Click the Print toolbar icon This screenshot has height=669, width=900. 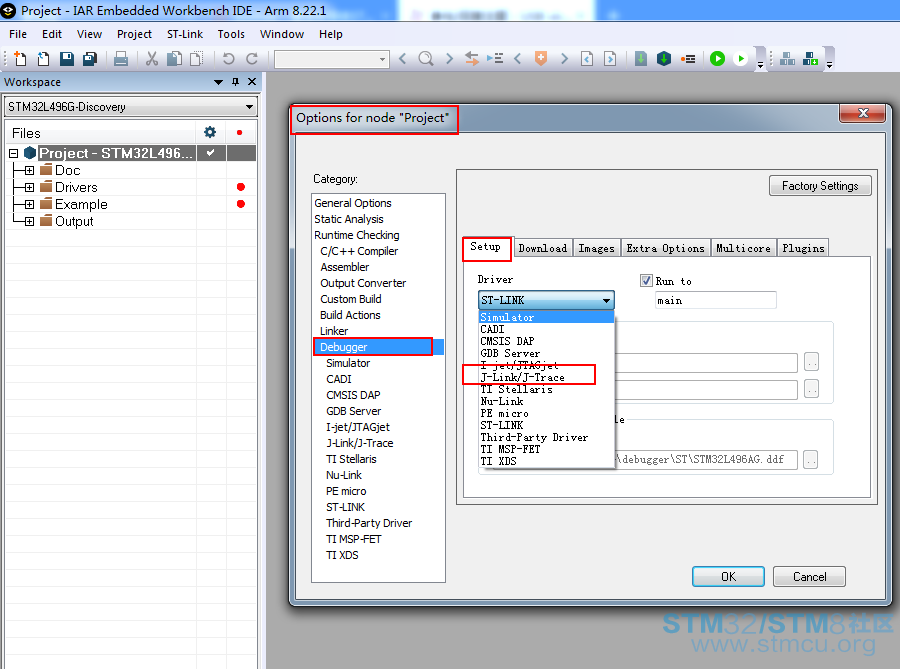click(121, 59)
